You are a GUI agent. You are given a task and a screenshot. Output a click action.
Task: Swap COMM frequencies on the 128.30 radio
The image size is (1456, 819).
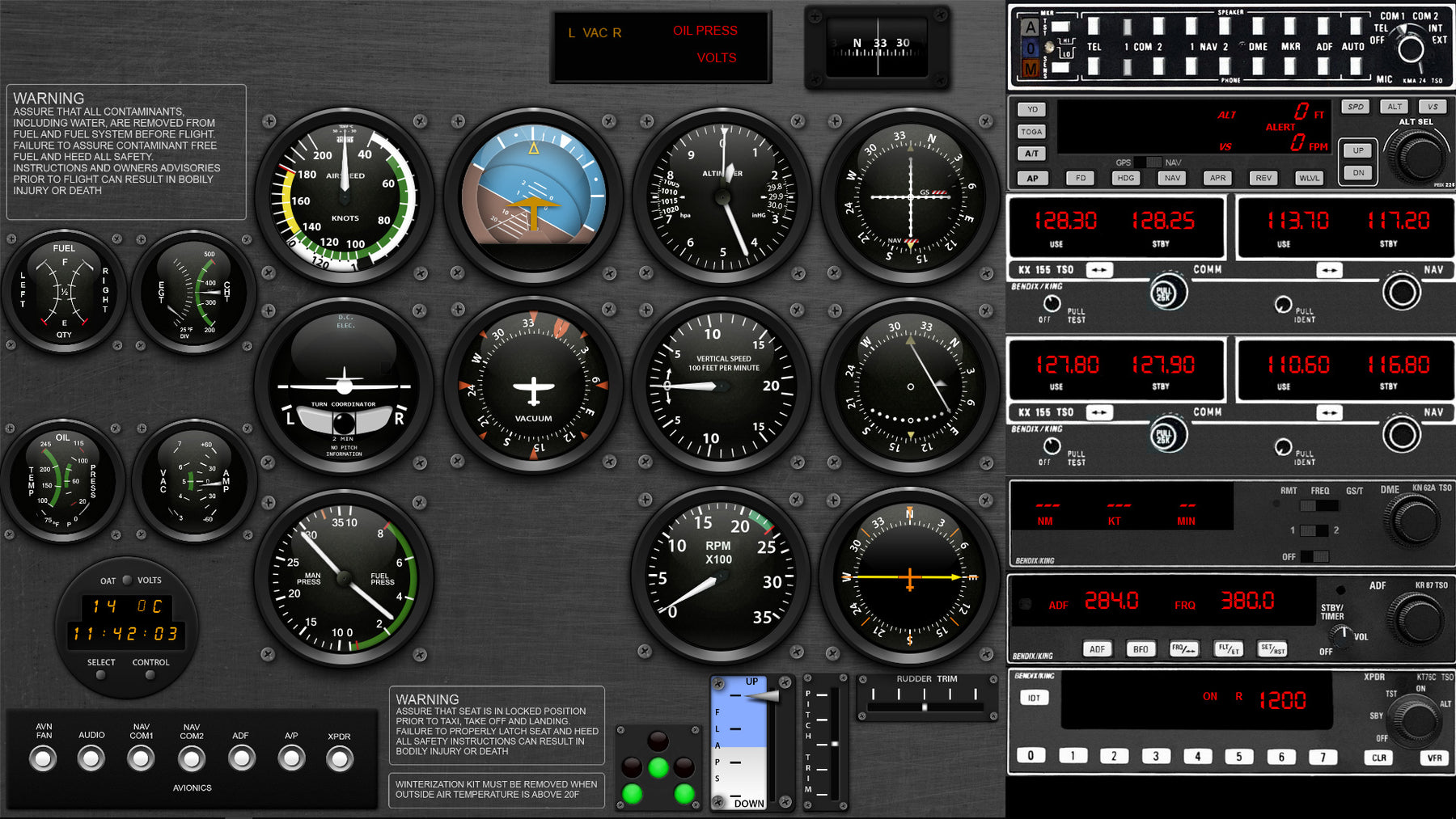tap(1099, 270)
